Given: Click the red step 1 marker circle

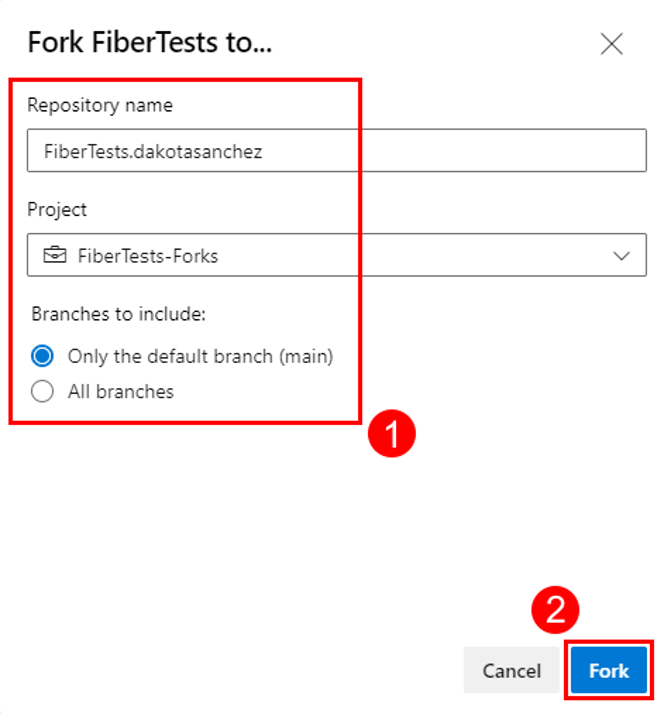Looking at the screenshot, I should pos(392,433).
